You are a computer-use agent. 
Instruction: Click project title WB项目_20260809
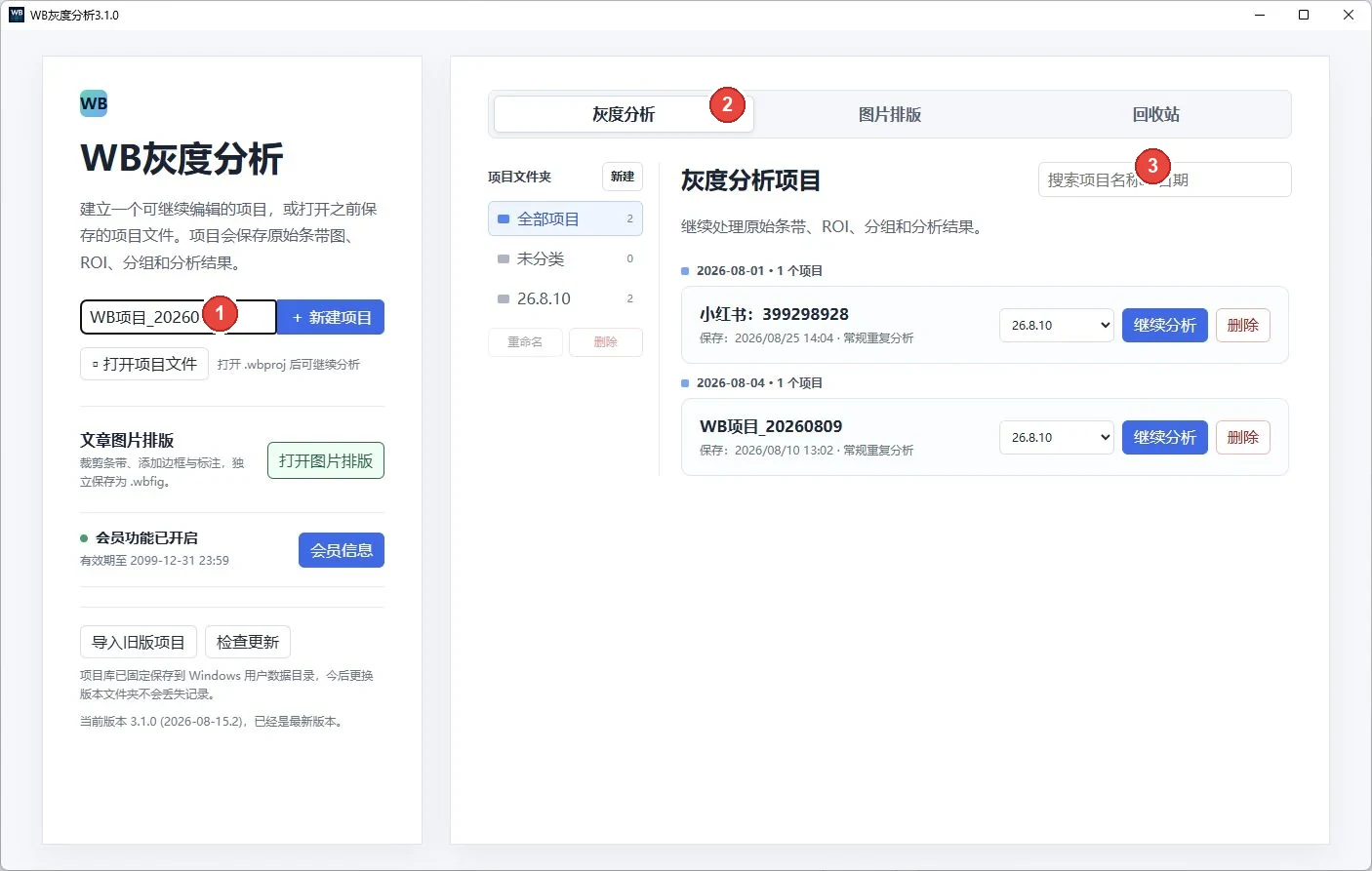(771, 426)
